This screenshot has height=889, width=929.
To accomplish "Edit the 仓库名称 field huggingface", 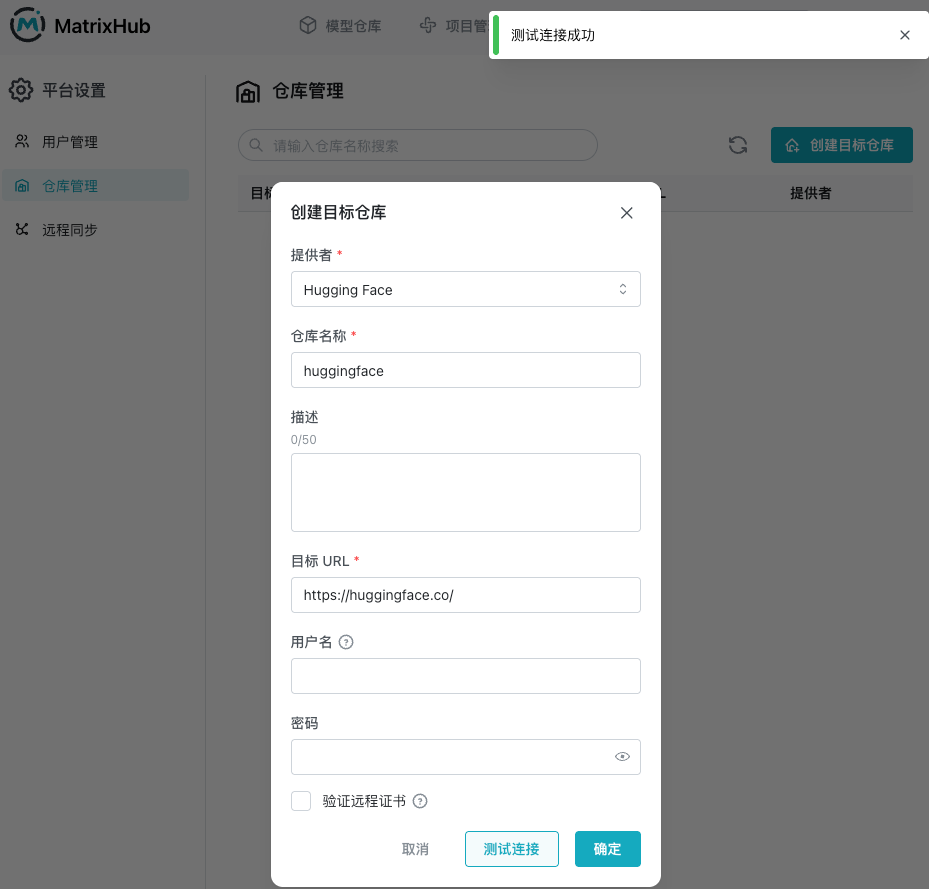I will (466, 370).
